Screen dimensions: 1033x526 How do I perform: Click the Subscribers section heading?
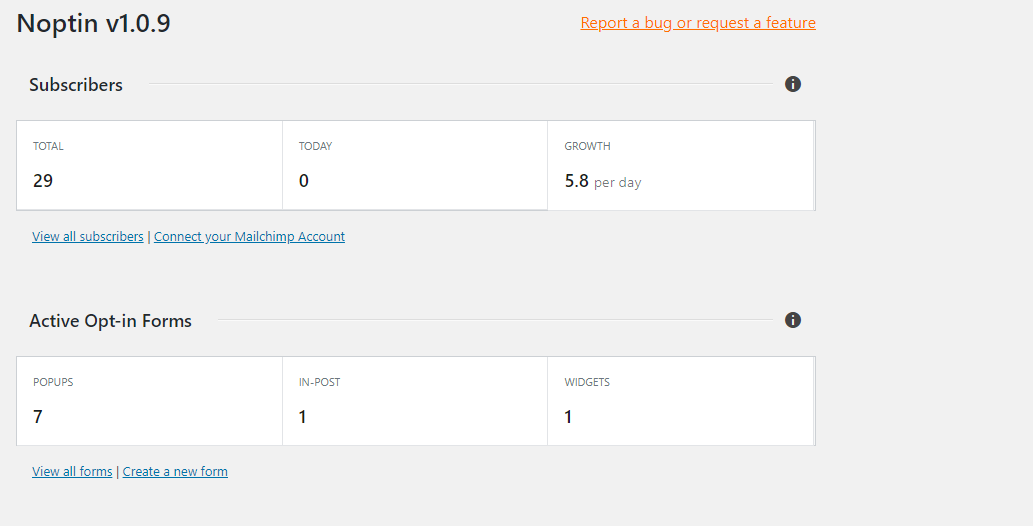[x=76, y=85]
